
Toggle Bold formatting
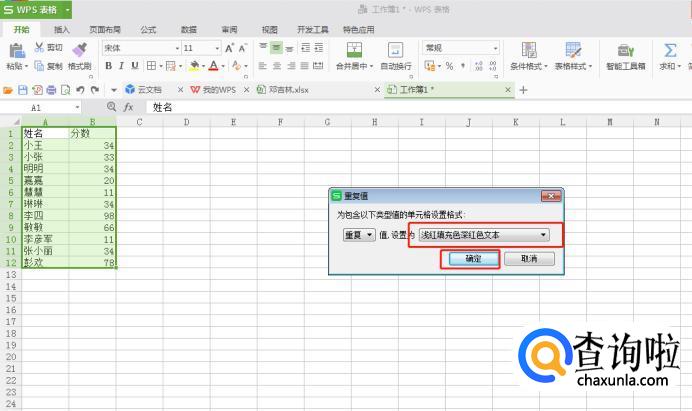point(108,66)
